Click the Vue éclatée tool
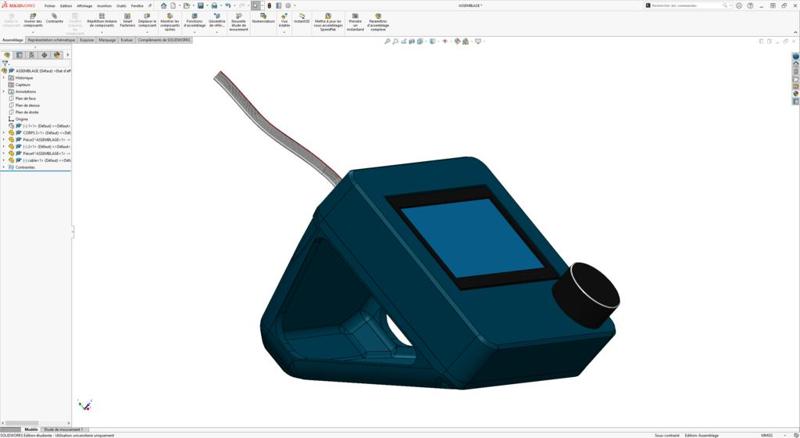The height and width of the screenshot is (438, 800). click(x=284, y=20)
